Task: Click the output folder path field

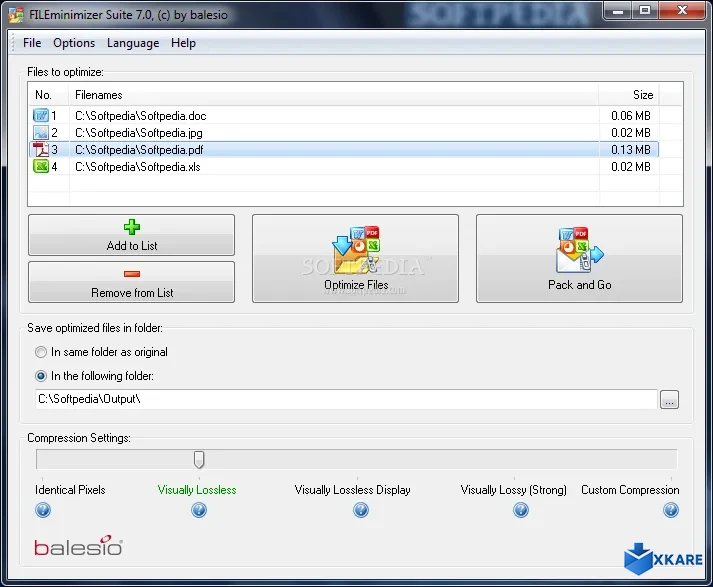Action: pyautogui.click(x=346, y=399)
